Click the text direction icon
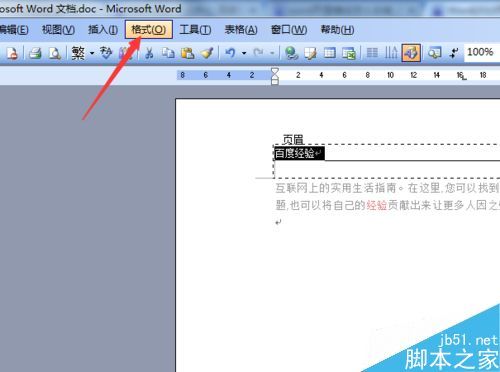 pyautogui.click(x=391, y=53)
